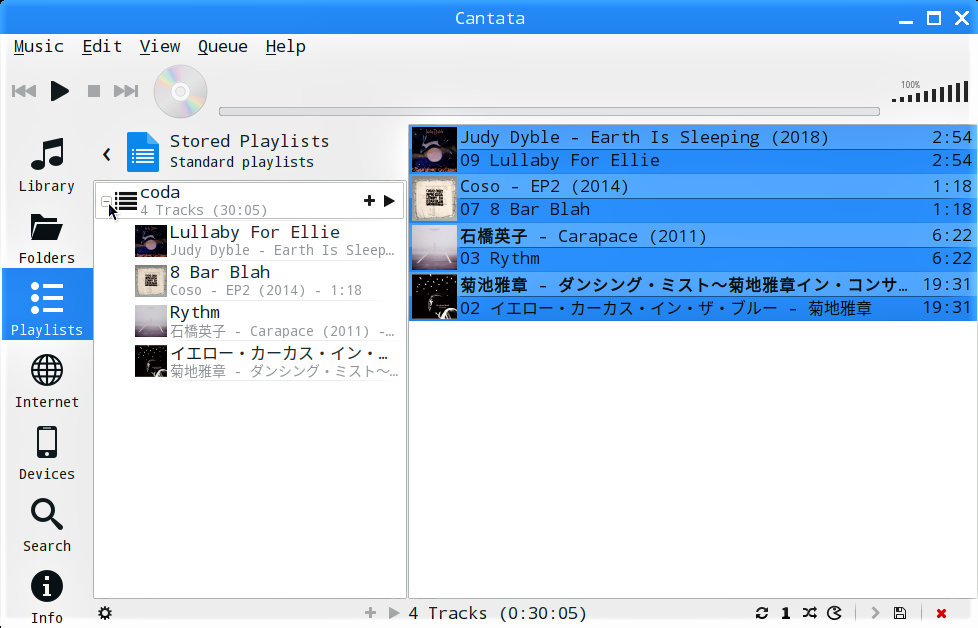Switch to the Folders view
978x628 pixels.
(47, 237)
